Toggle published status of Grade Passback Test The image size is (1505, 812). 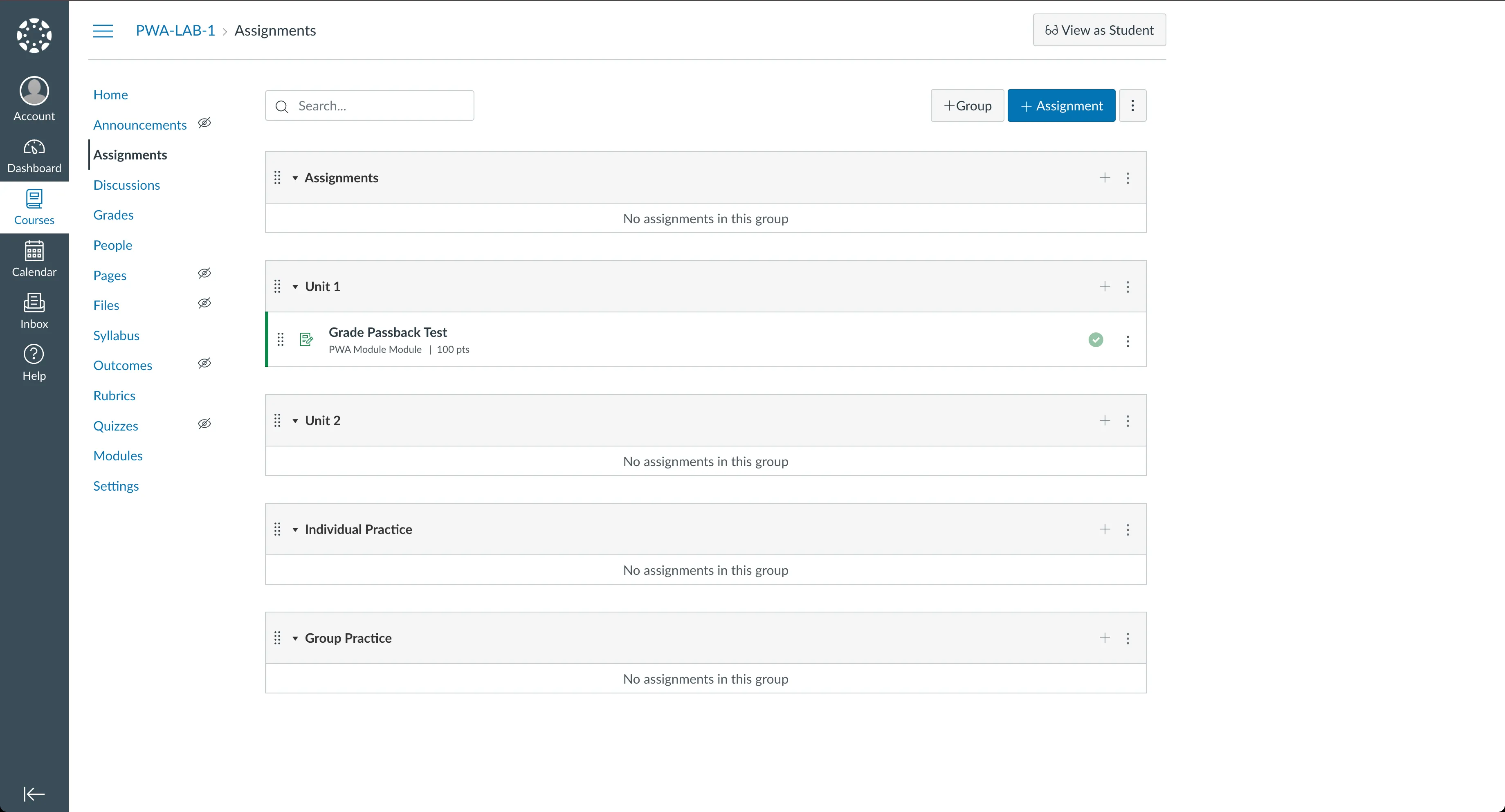click(1096, 339)
